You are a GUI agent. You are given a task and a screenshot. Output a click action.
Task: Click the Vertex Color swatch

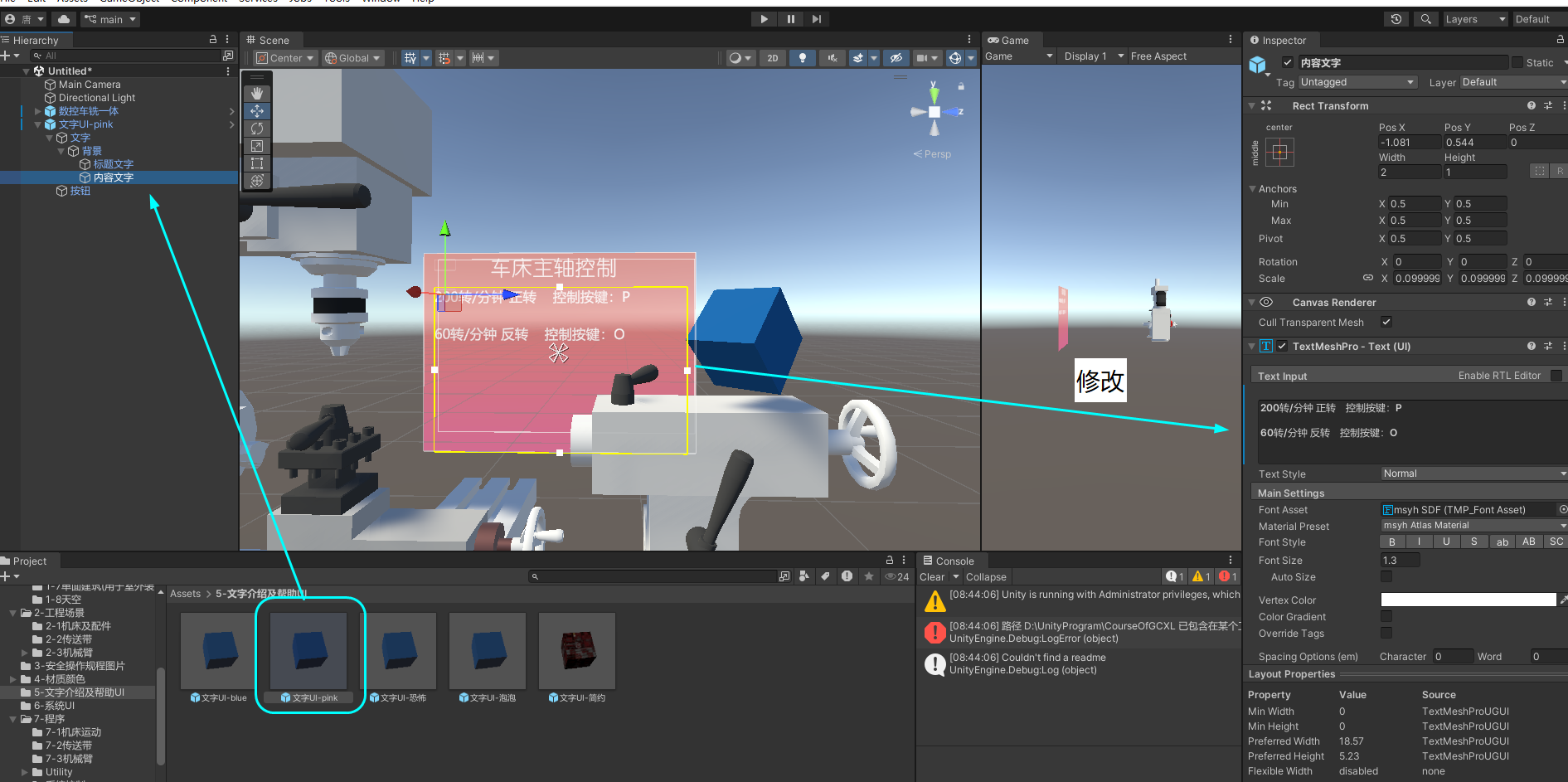(1468, 600)
